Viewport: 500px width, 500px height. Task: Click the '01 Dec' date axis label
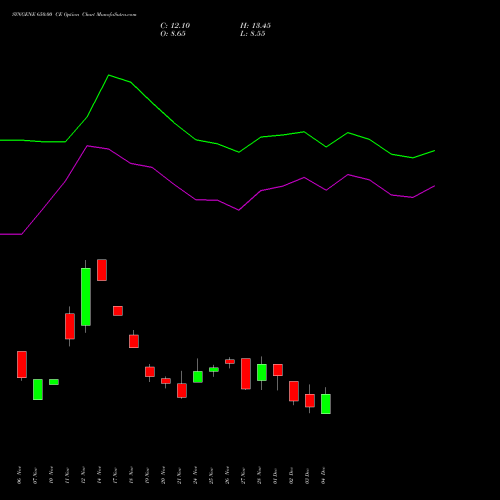(275, 475)
